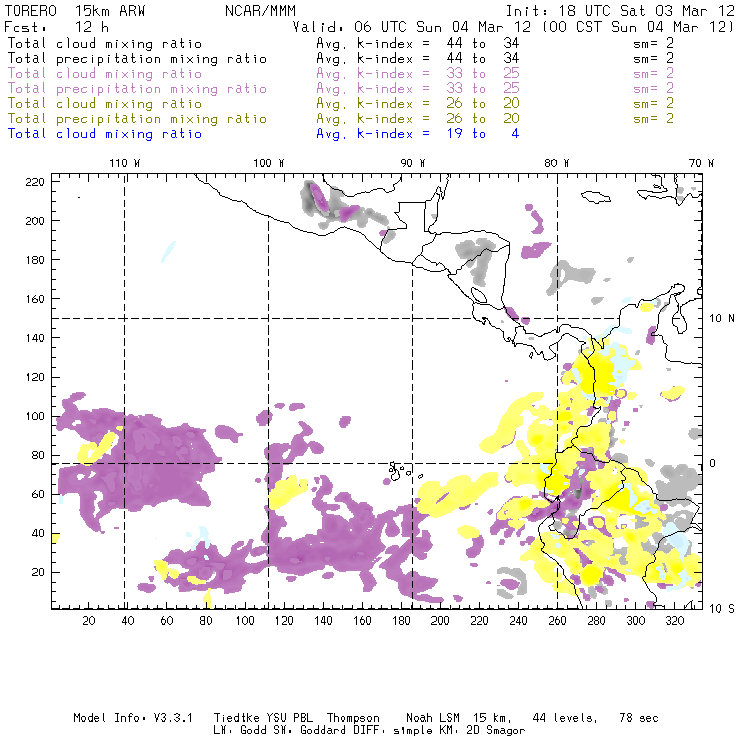
Task: Click the "70 W" longitude label
Action: [701, 163]
